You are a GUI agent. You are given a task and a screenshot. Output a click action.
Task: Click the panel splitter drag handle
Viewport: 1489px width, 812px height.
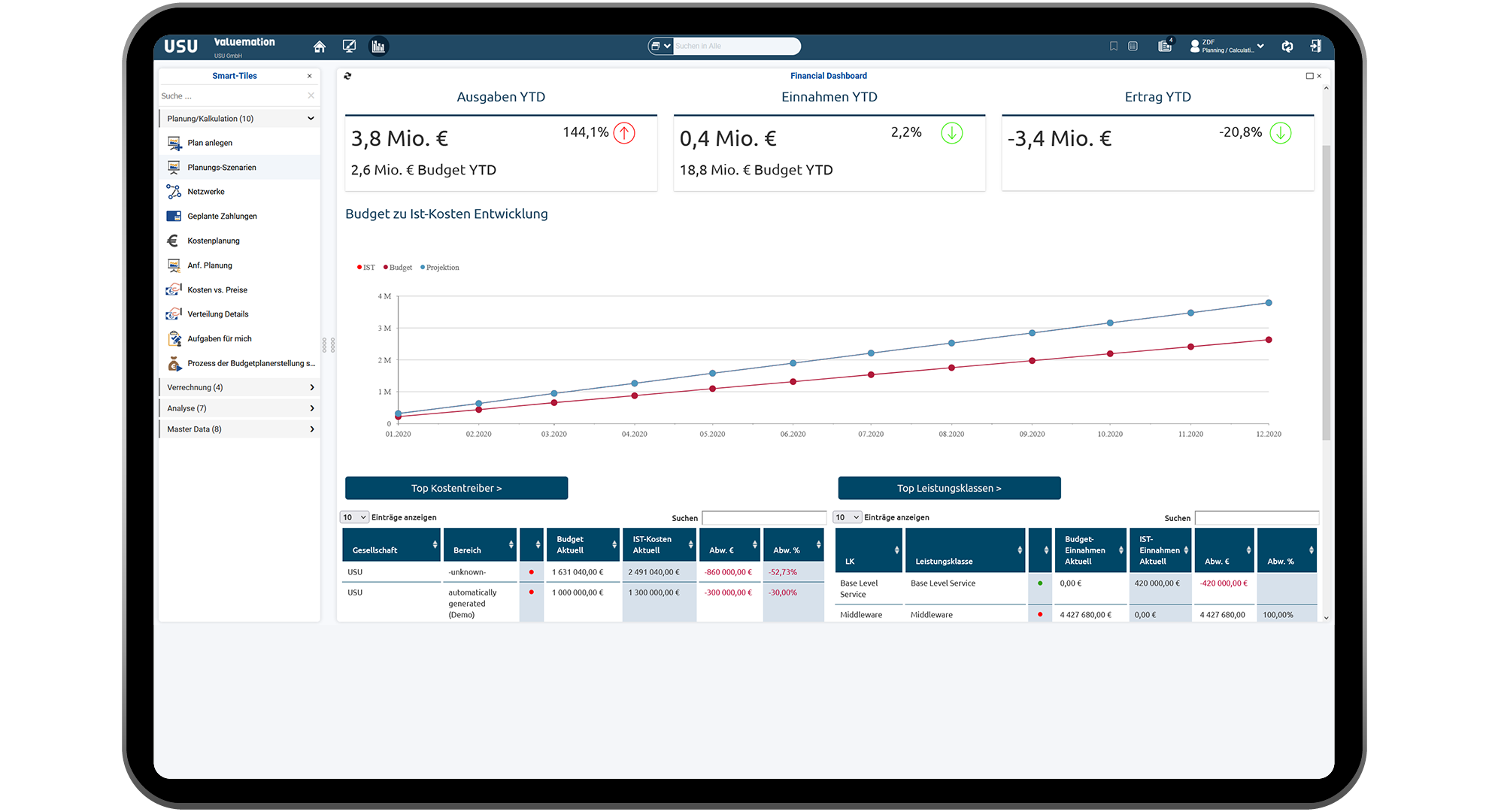[329, 345]
